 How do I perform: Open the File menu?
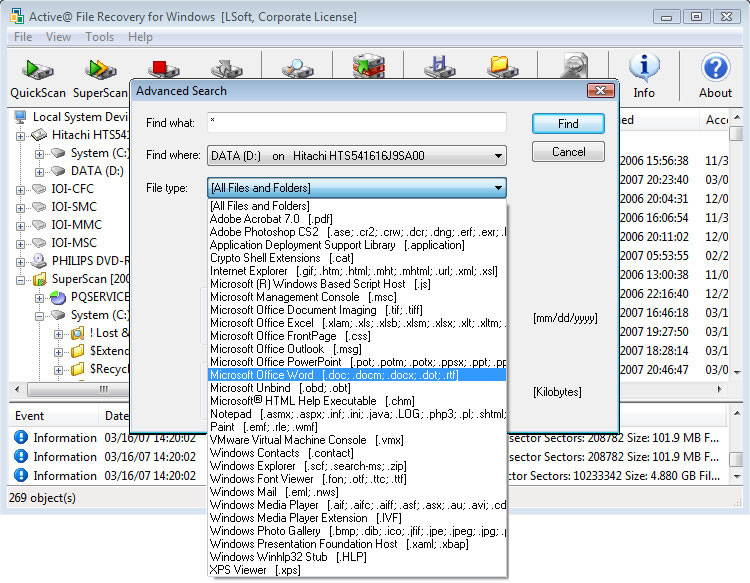point(23,37)
